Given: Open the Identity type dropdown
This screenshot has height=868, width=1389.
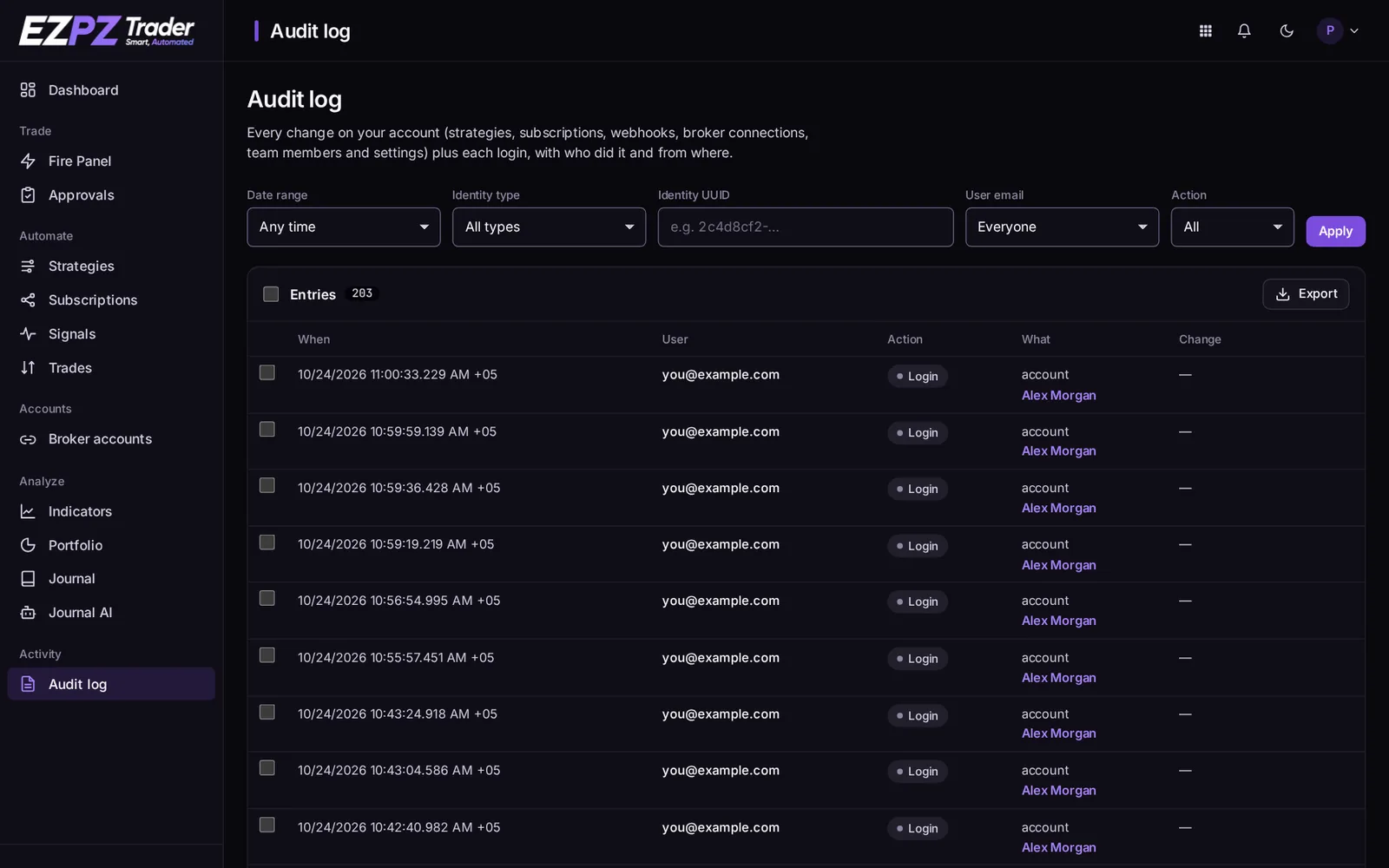Looking at the screenshot, I should click(x=549, y=227).
